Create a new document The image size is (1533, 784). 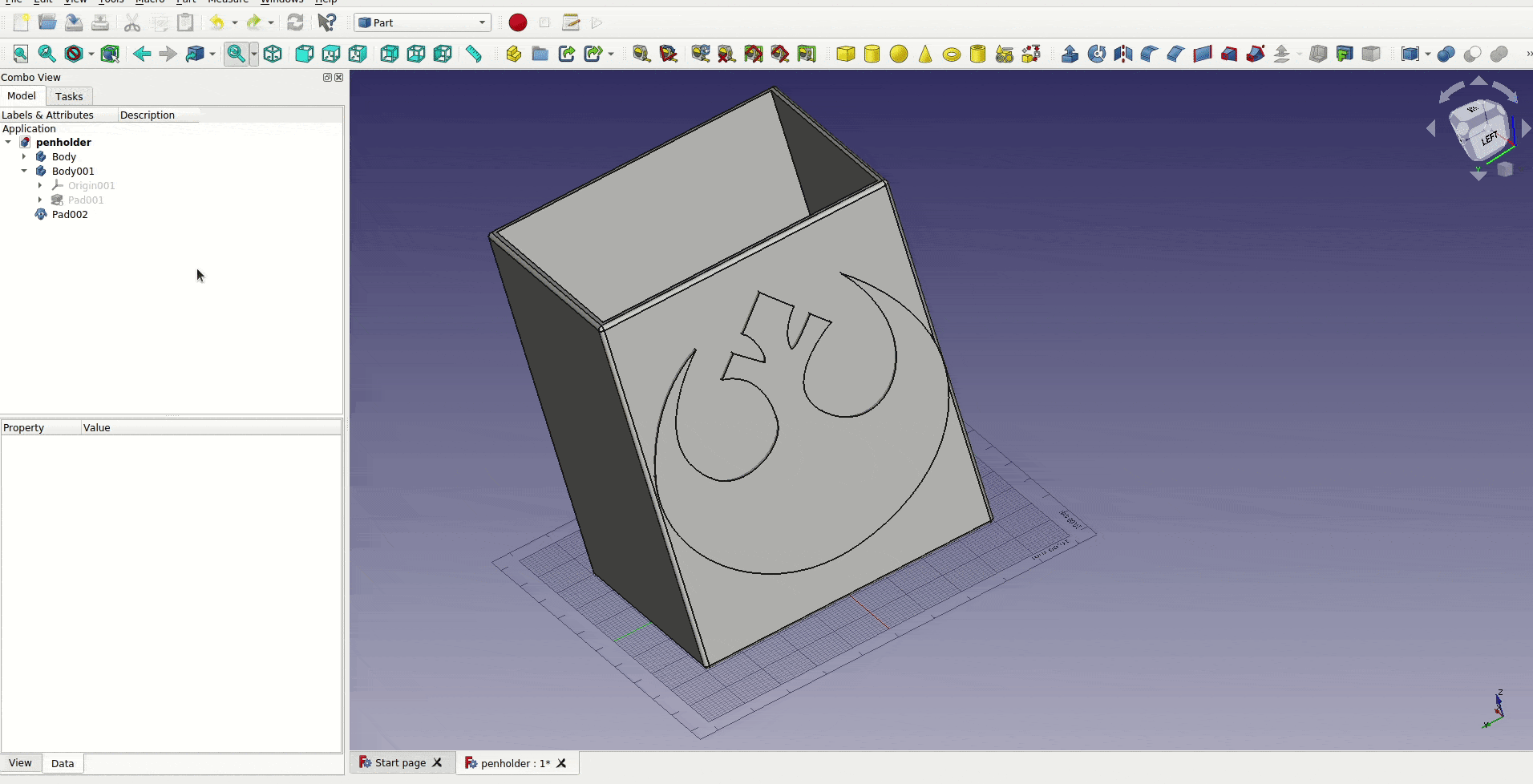coord(21,22)
